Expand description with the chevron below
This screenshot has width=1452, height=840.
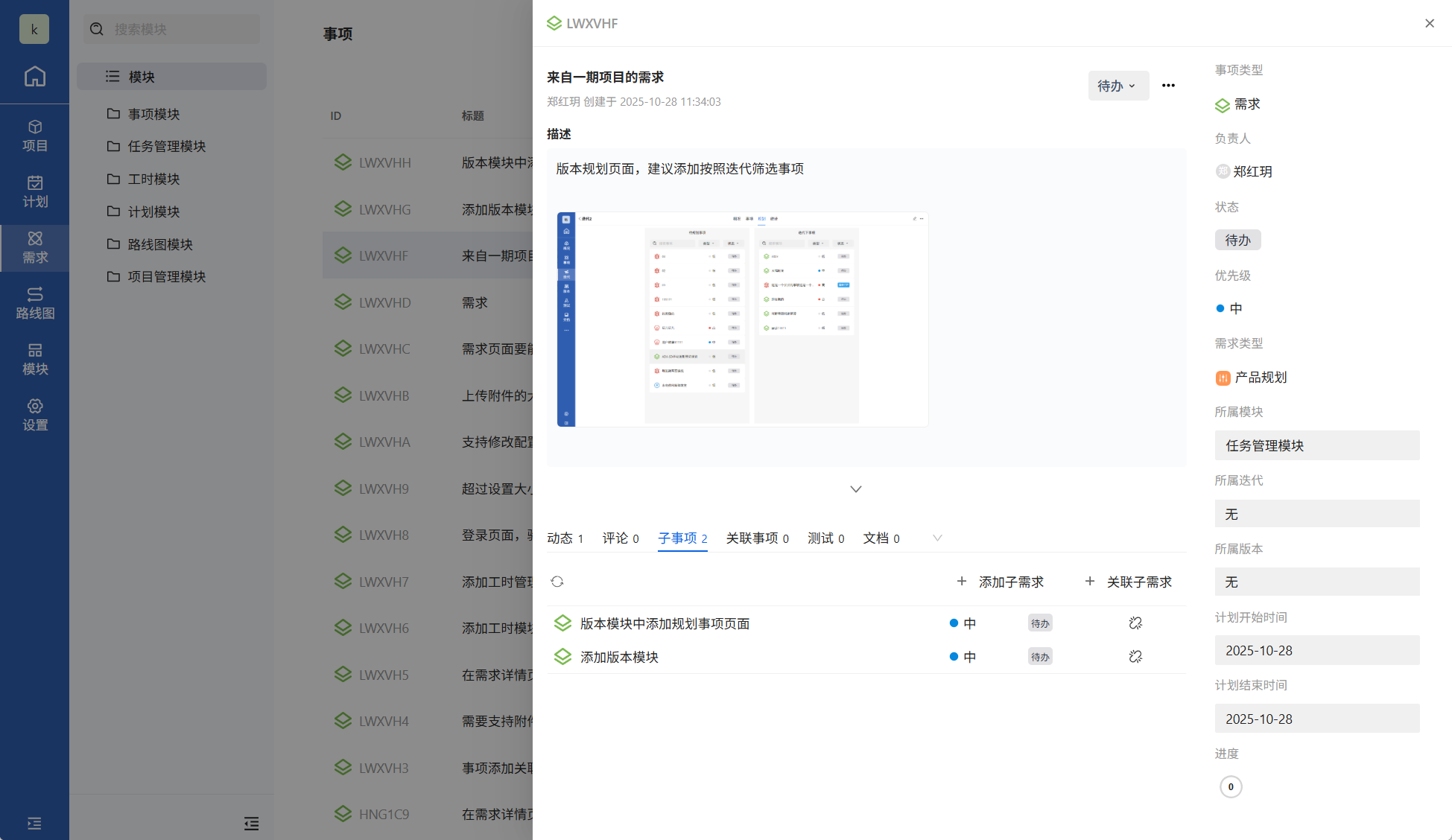856,489
